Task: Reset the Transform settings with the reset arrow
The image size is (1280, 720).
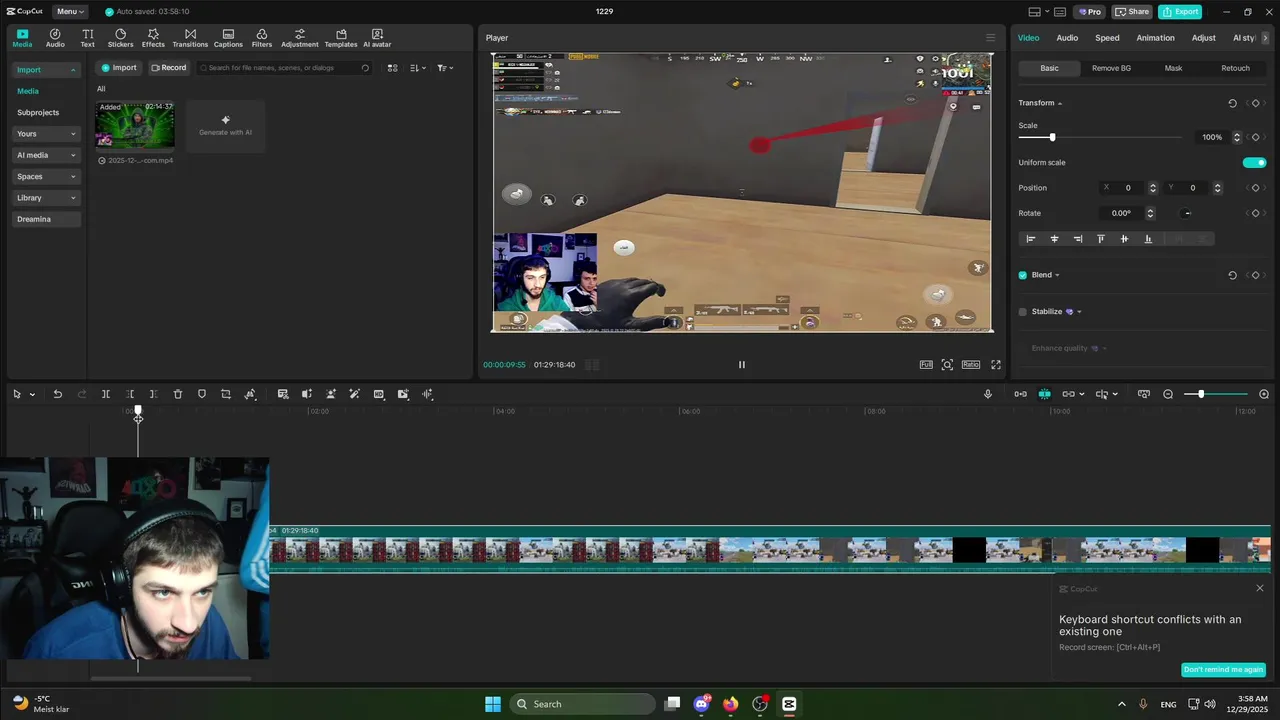Action: [x=1232, y=103]
